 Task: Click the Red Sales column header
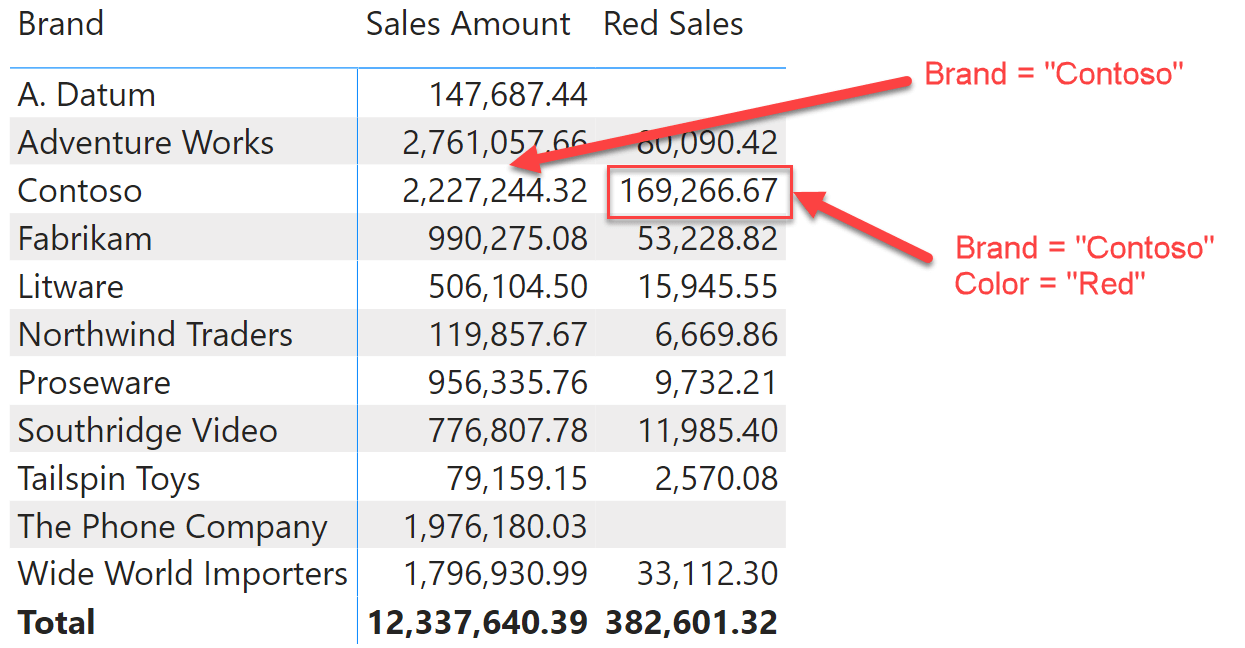click(x=672, y=24)
